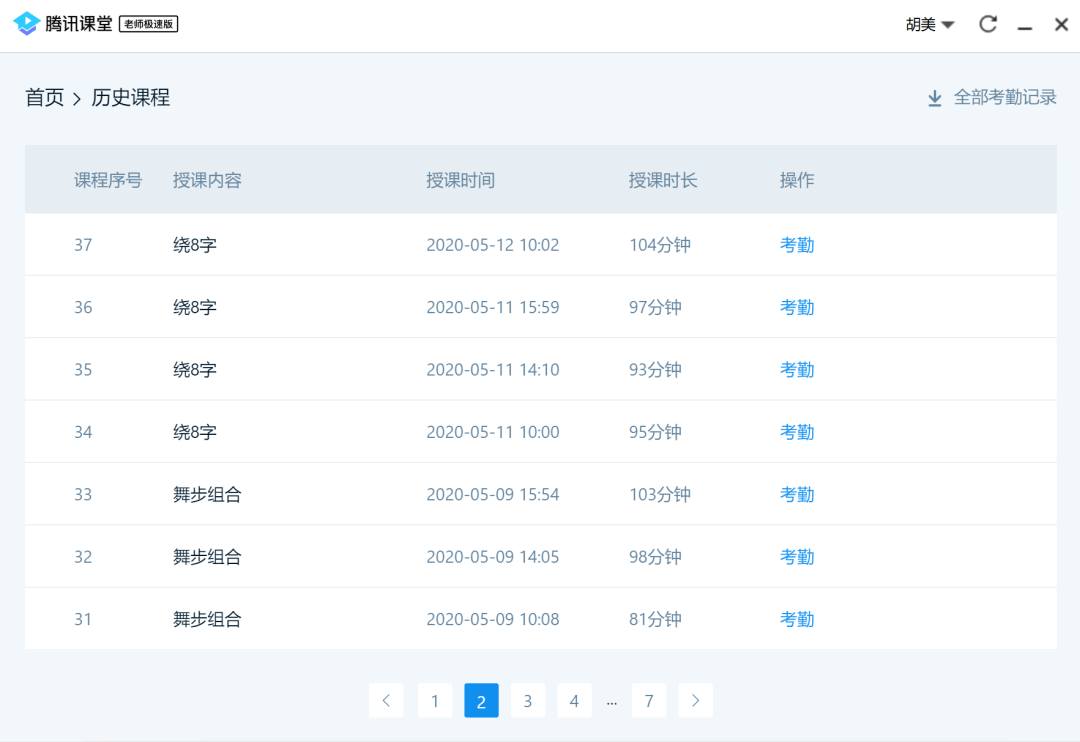View 考勤 for course 35
This screenshot has height=742, width=1080.
pos(797,370)
